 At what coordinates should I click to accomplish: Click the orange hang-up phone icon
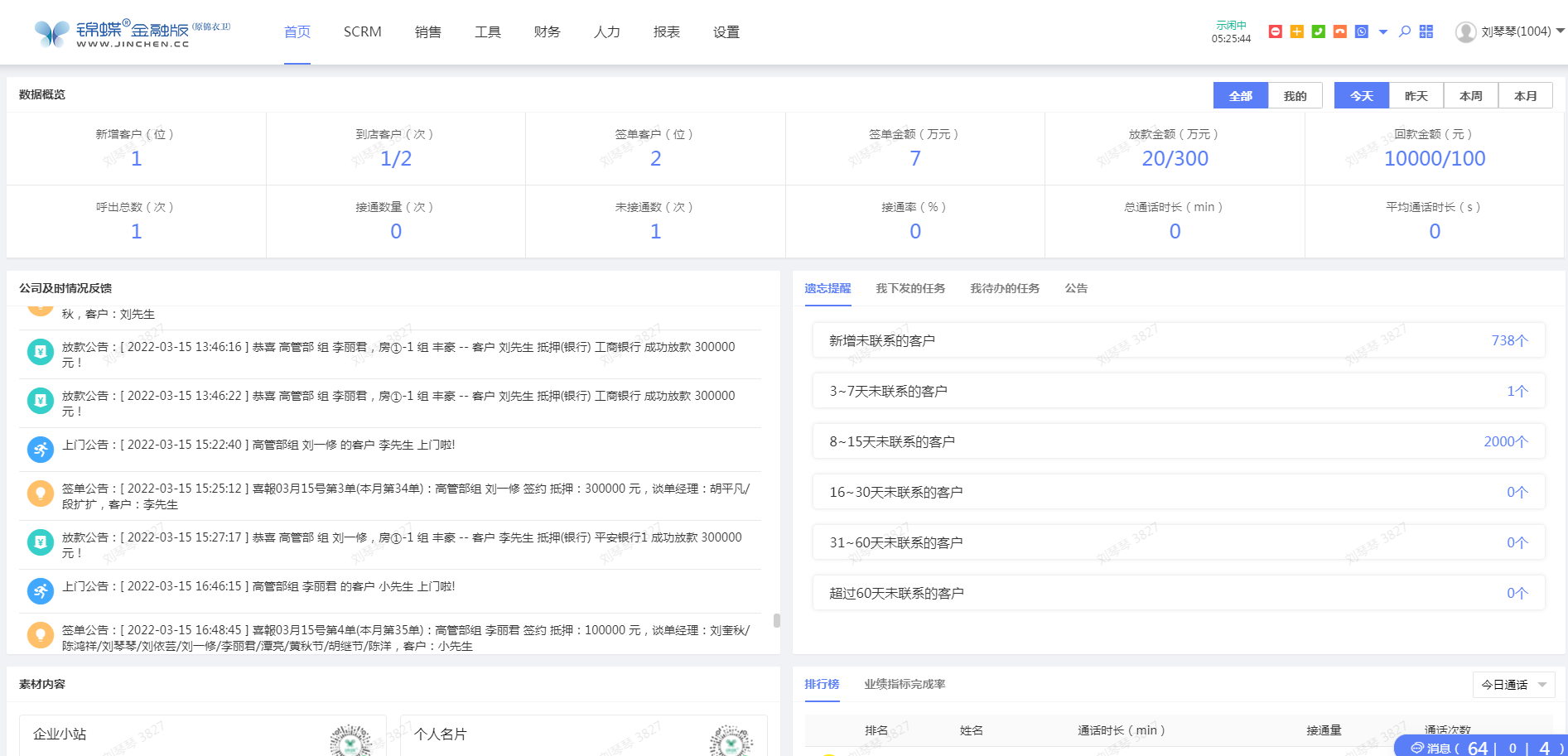(x=1340, y=31)
